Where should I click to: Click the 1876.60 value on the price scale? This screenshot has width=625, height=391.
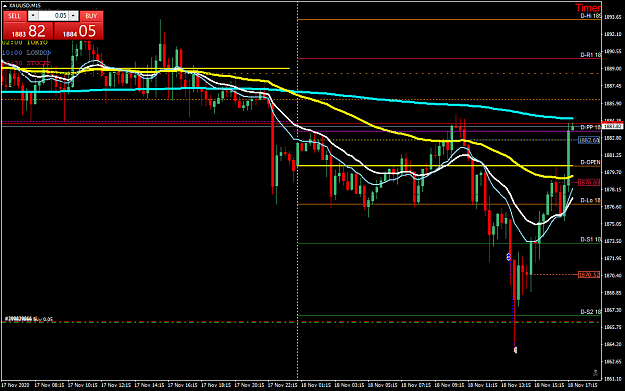pos(613,207)
